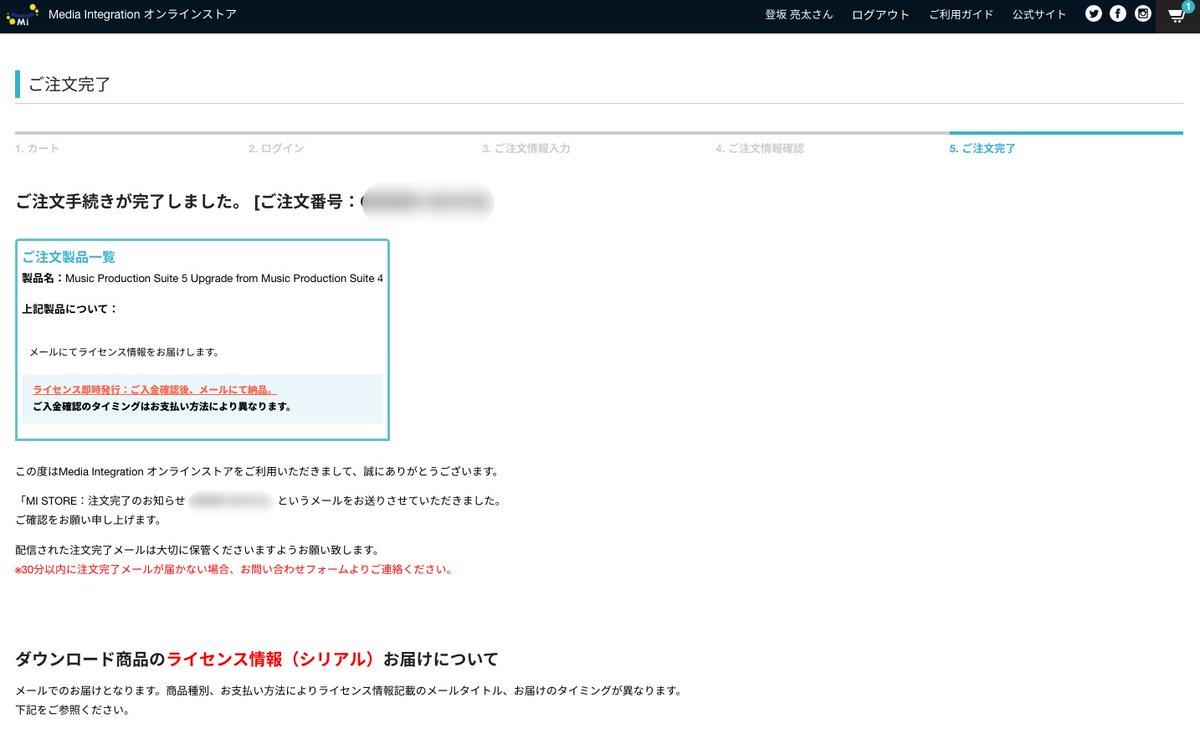
Task: Select the 2. ログイン step
Action: pyautogui.click(x=276, y=148)
